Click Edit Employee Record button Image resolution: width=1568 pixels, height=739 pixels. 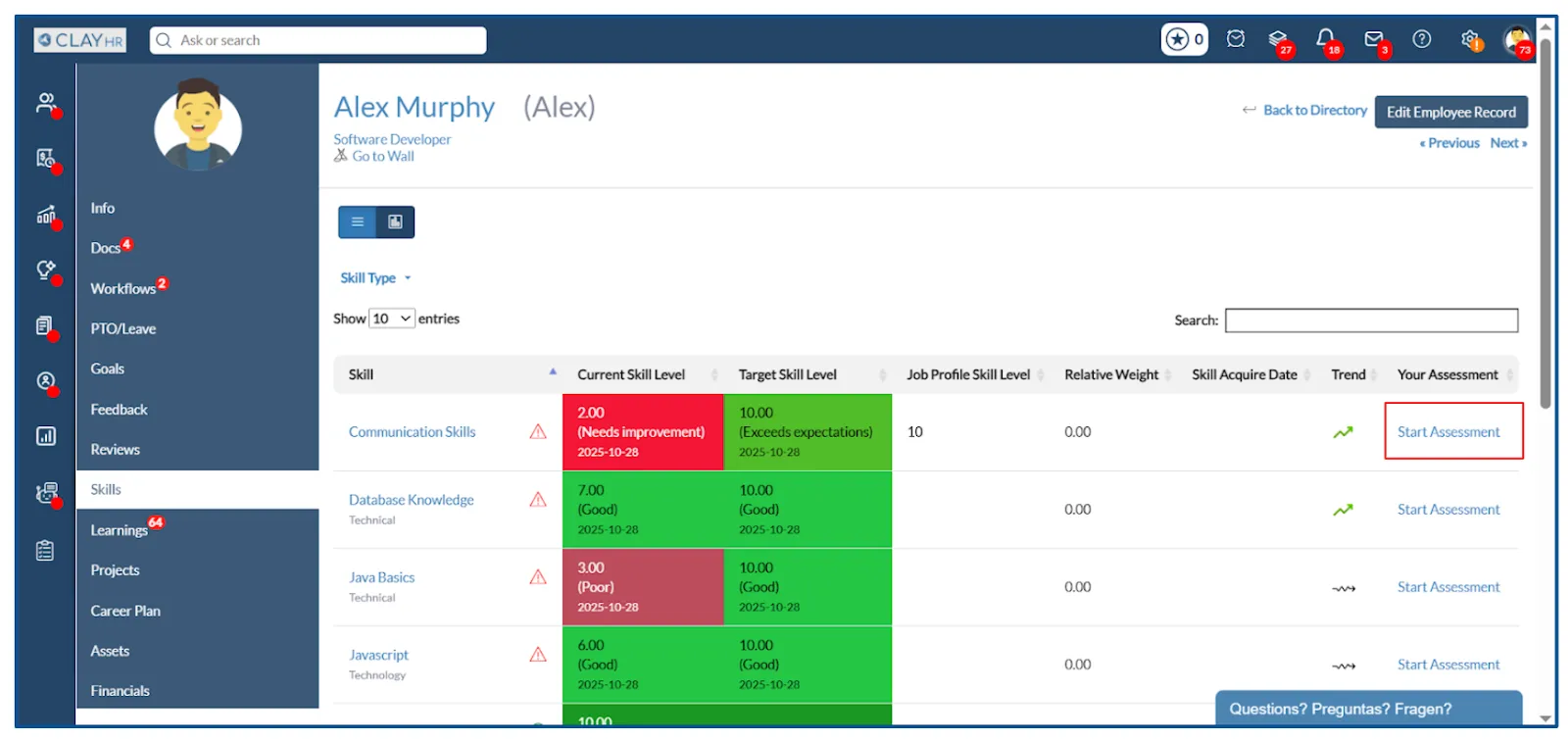pos(1450,112)
